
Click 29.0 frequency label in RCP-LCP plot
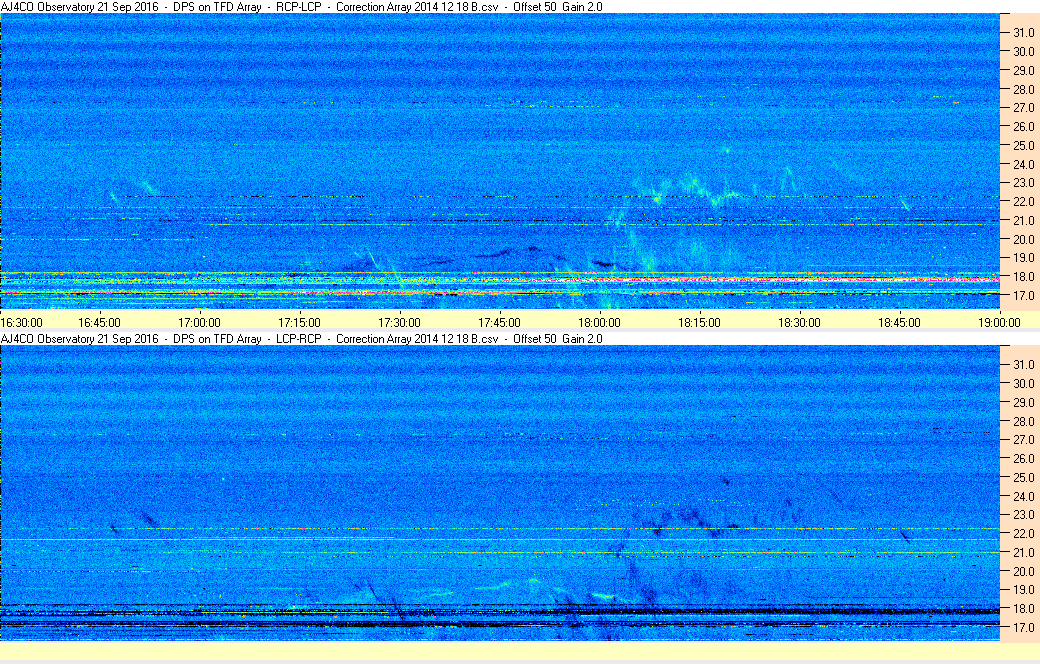1023,70
